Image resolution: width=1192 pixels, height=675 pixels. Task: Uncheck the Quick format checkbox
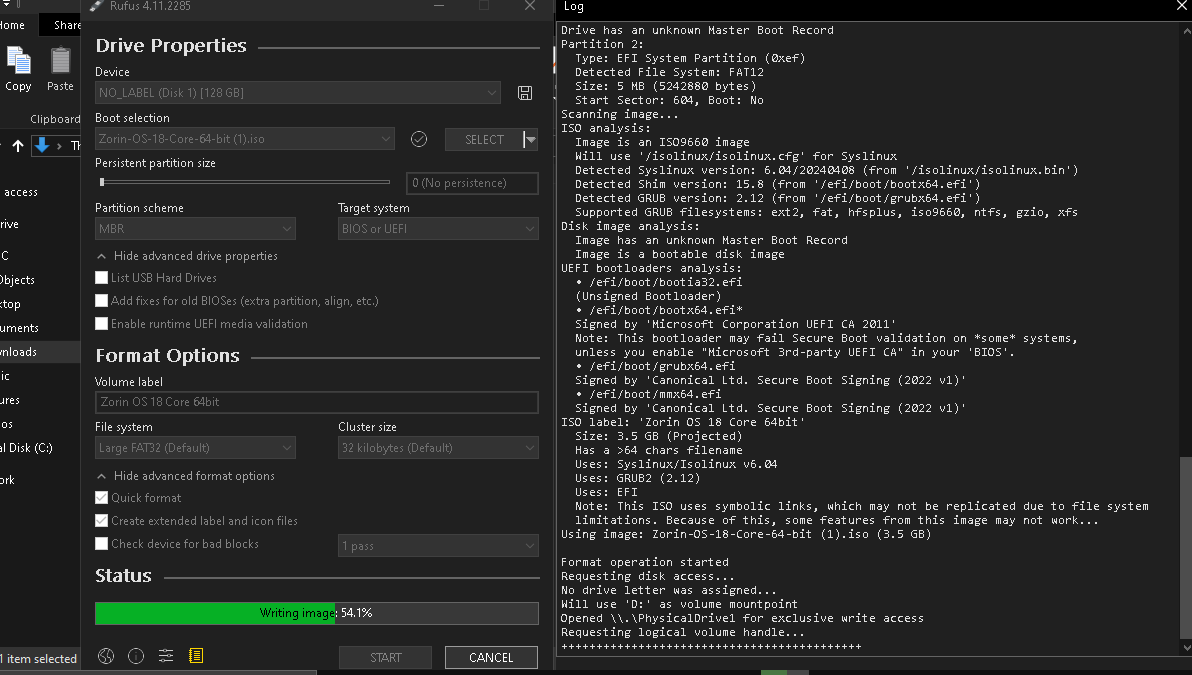[x=101, y=498]
